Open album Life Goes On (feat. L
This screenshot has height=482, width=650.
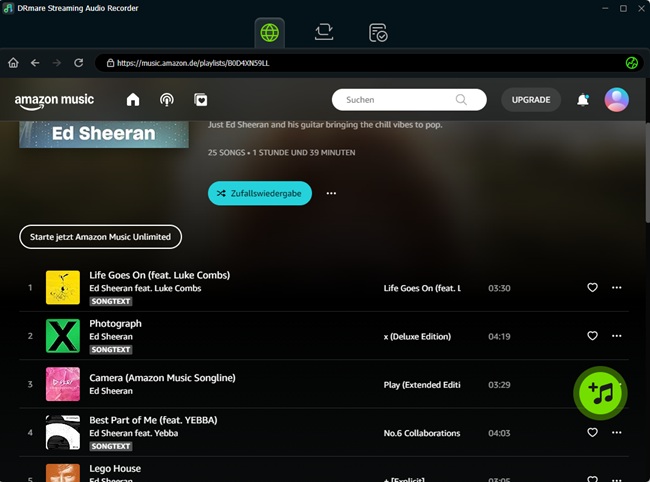pos(422,288)
